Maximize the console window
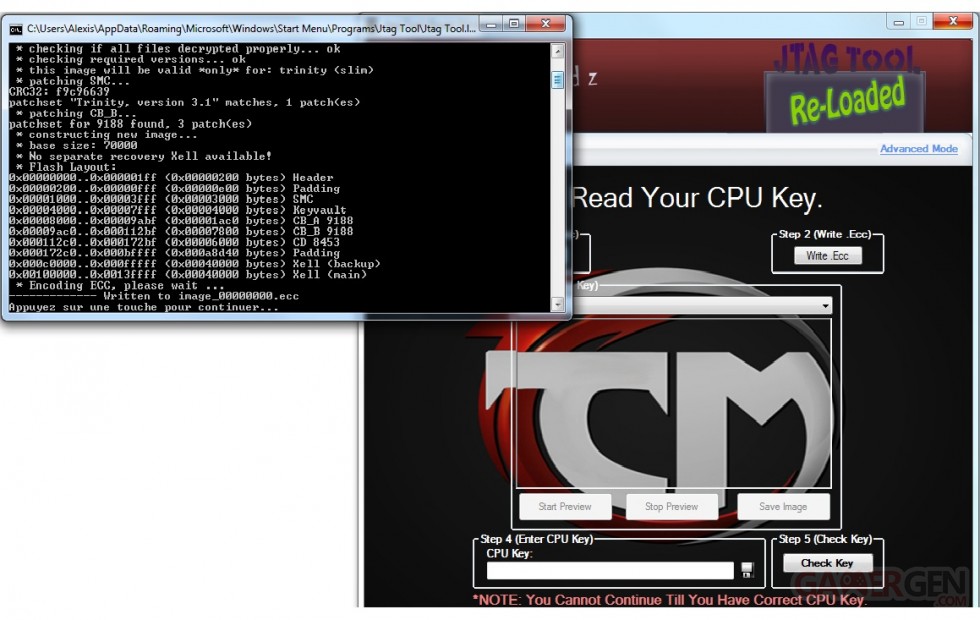 point(514,24)
